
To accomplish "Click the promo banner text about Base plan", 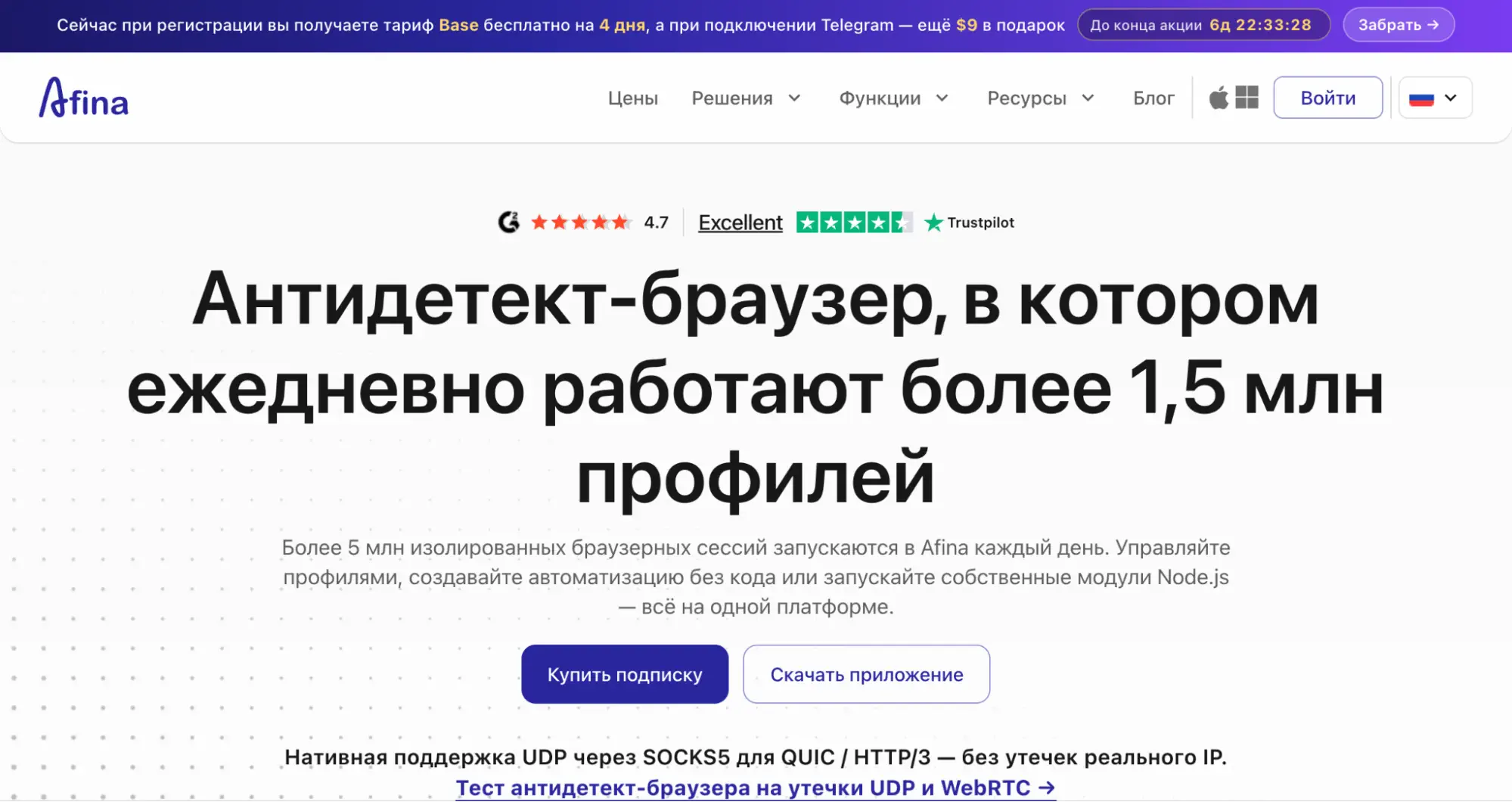I will [x=560, y=25].
